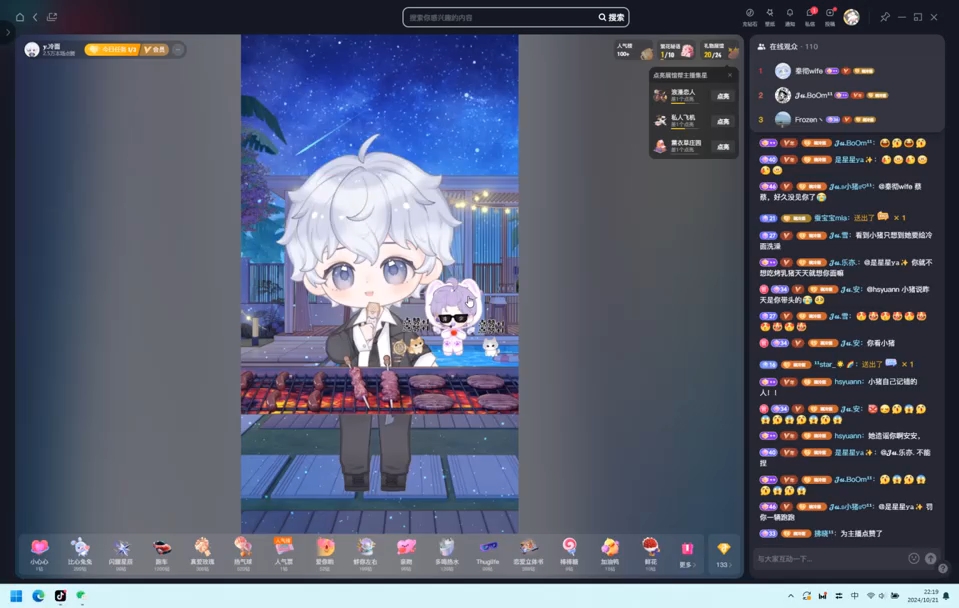959x608 pixels.
Task: Open the diamond balance 133 panel
Action: pos(724,554)
